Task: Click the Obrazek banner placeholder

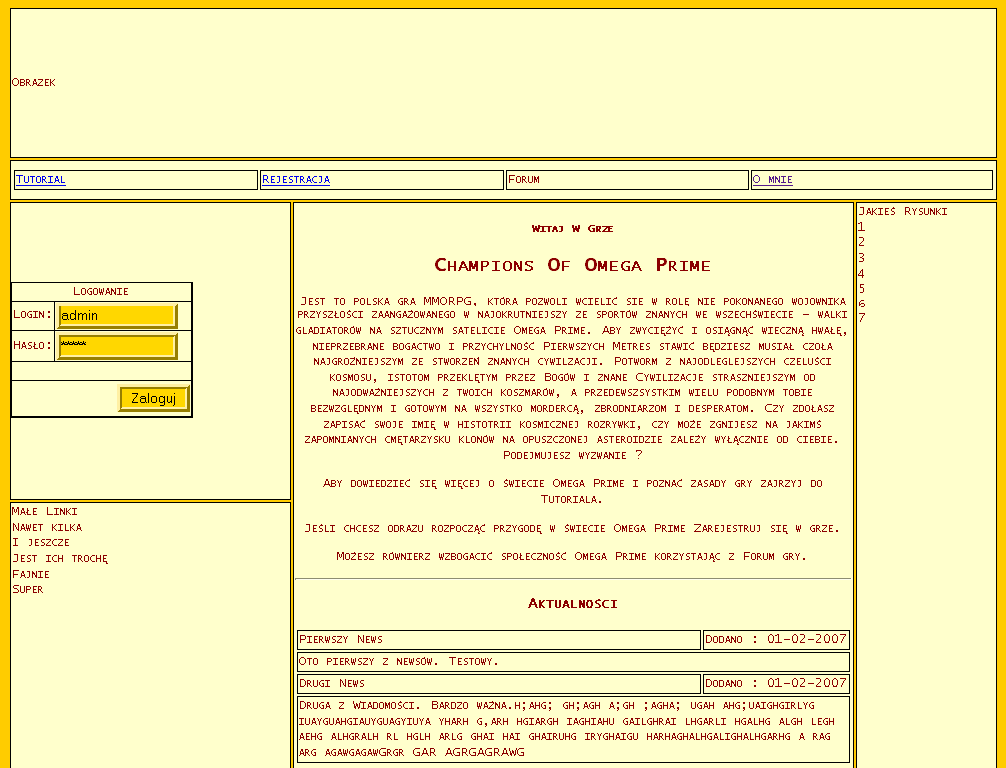Action: coord(34,83)
